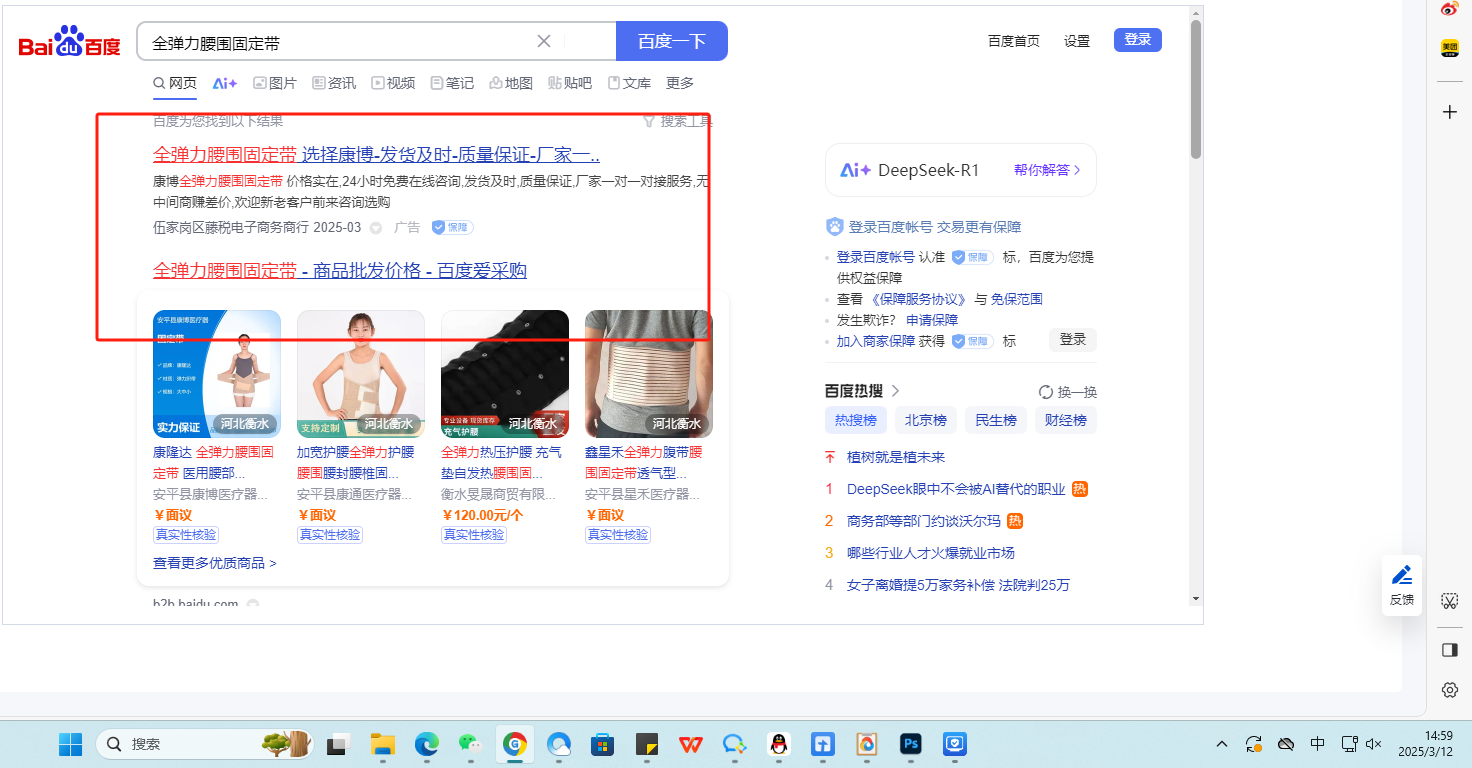Select the 北京榜 hot list tab
The width and height of the screenshot is (1472, 768).
[x=925, y=420]
